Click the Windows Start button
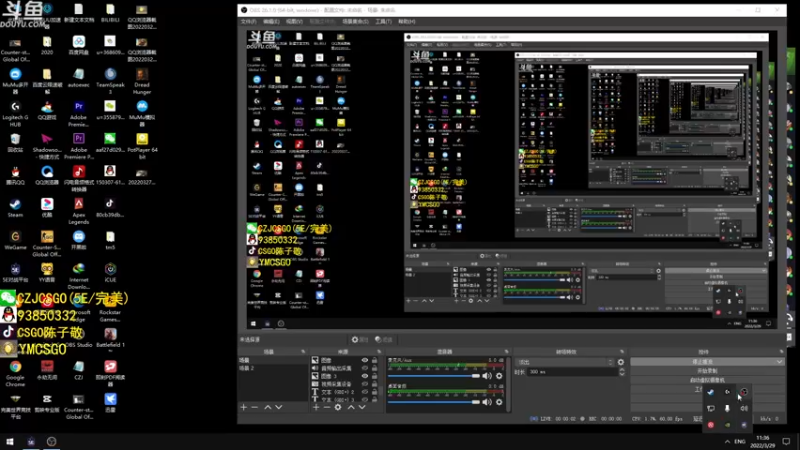 pos(10,441)
